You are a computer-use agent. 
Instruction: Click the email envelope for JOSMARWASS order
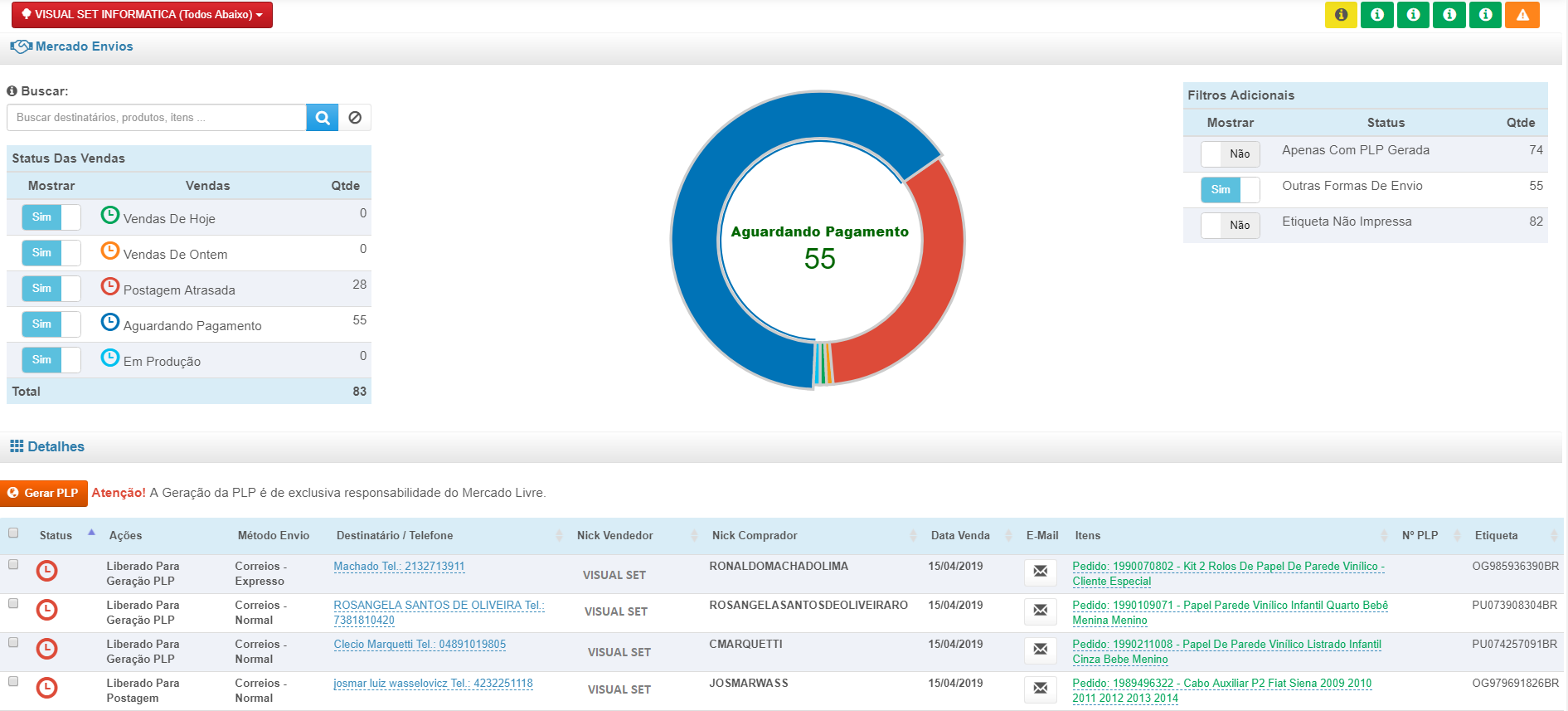coord(1040,689)
